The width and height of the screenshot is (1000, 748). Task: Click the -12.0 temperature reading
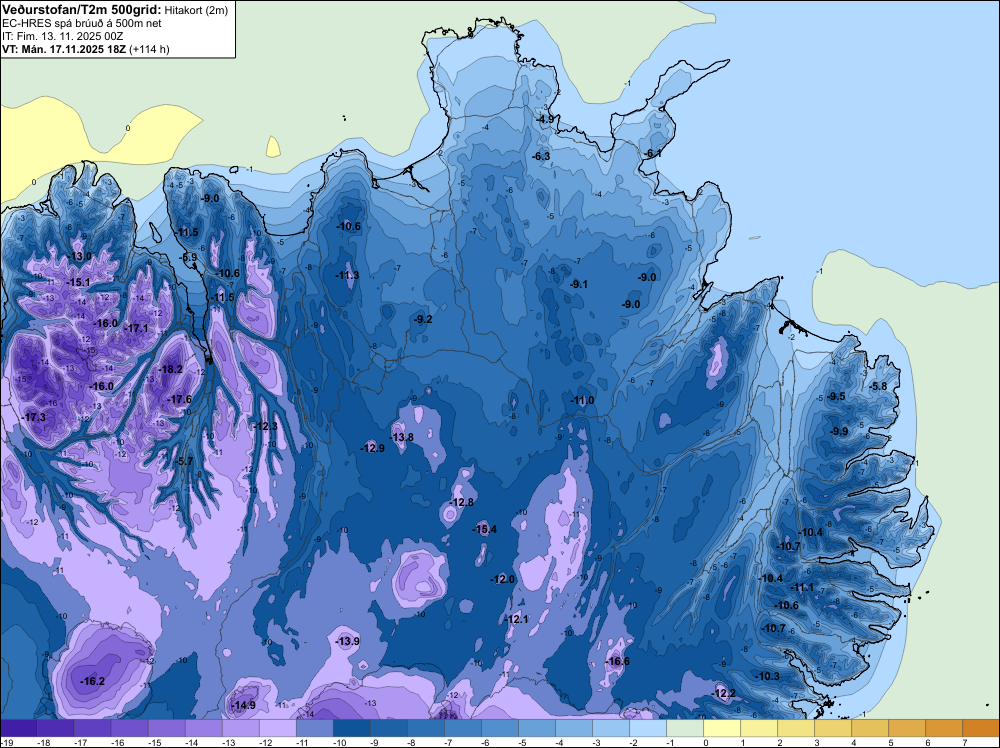[503, 579]
